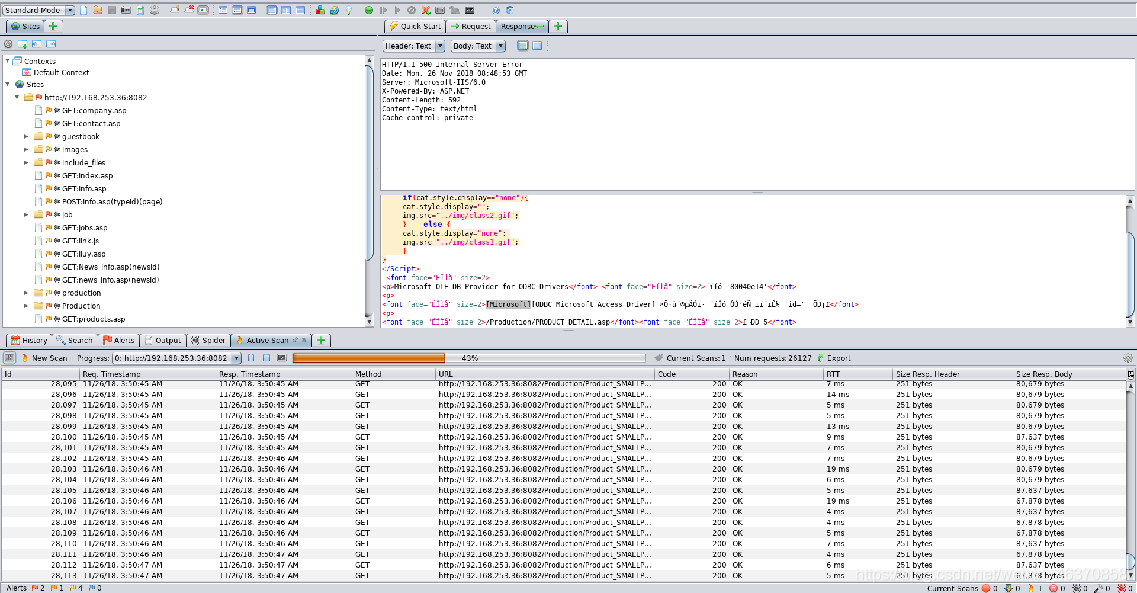Open the Body: Text dropdown
The height and width of the screenshot is (593, 1137).
coord(478,46)
